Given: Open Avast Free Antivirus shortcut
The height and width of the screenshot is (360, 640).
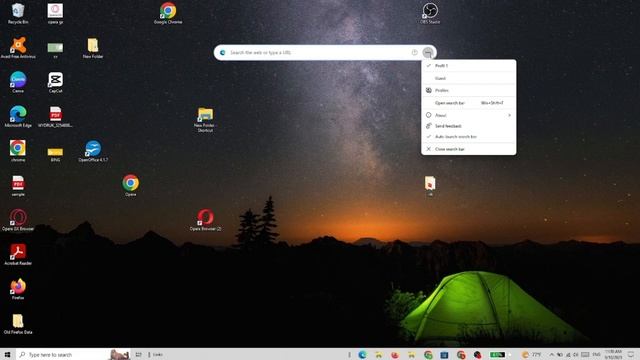Looking at the screenshot, I should coord(18,48).
